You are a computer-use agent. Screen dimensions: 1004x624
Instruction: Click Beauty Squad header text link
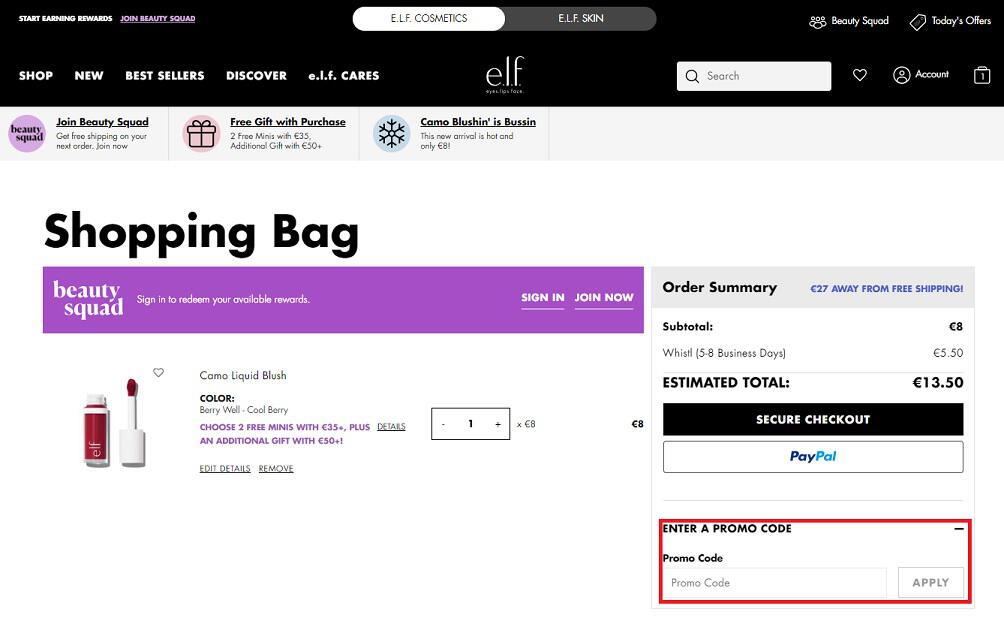(x=860, y=20)
